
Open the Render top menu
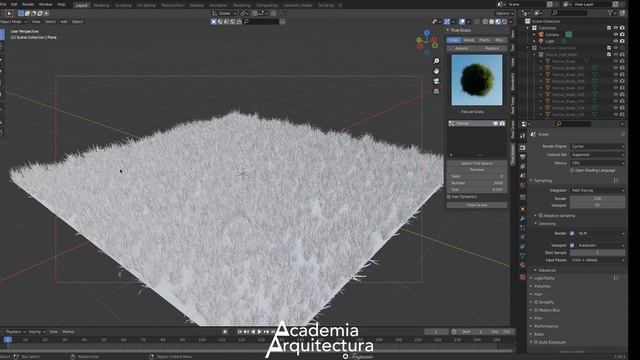pyautogui.click(x=28, y=4)
